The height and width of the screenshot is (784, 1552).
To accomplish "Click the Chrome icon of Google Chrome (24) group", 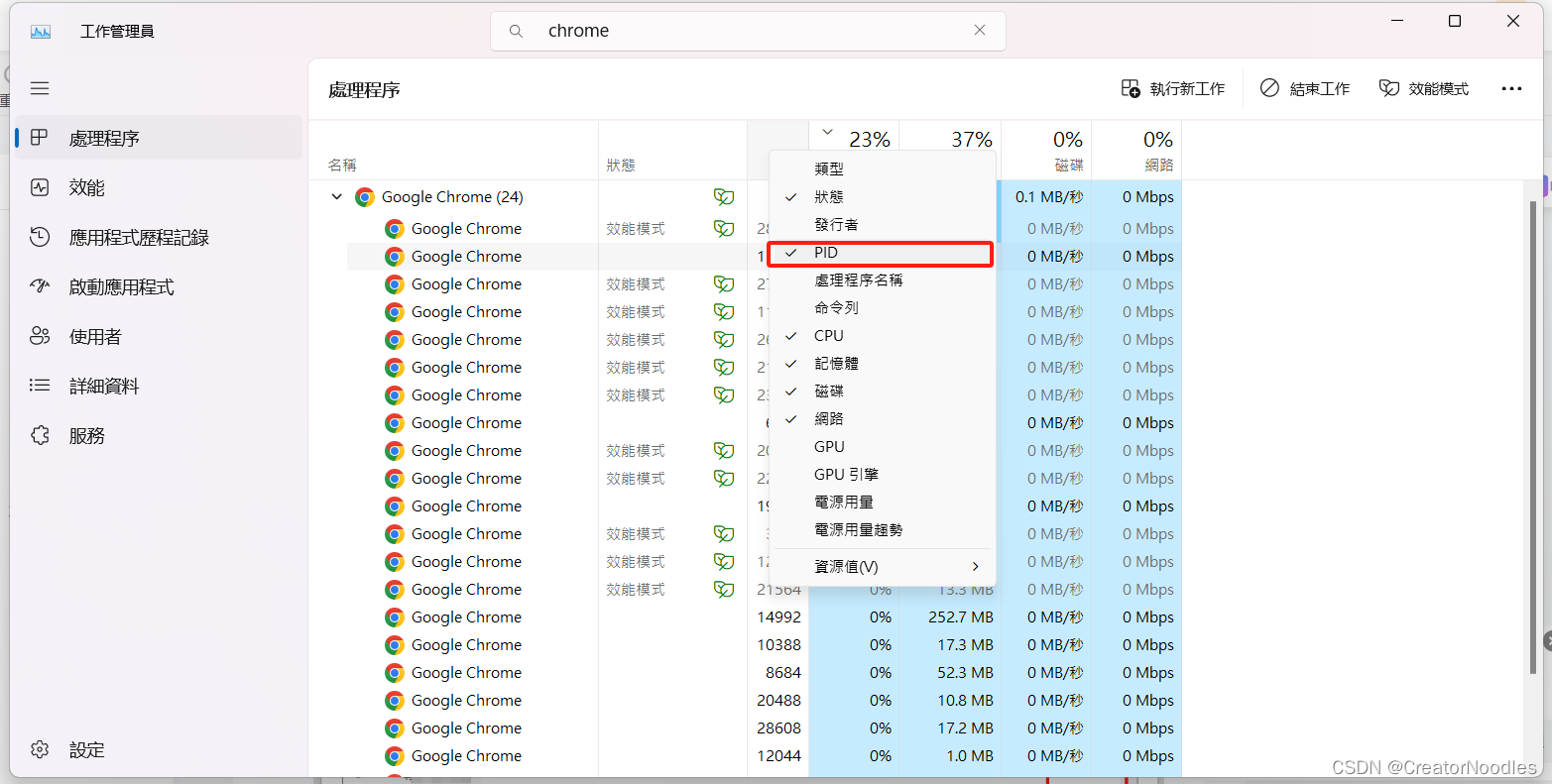I will [x=365, y=197].
